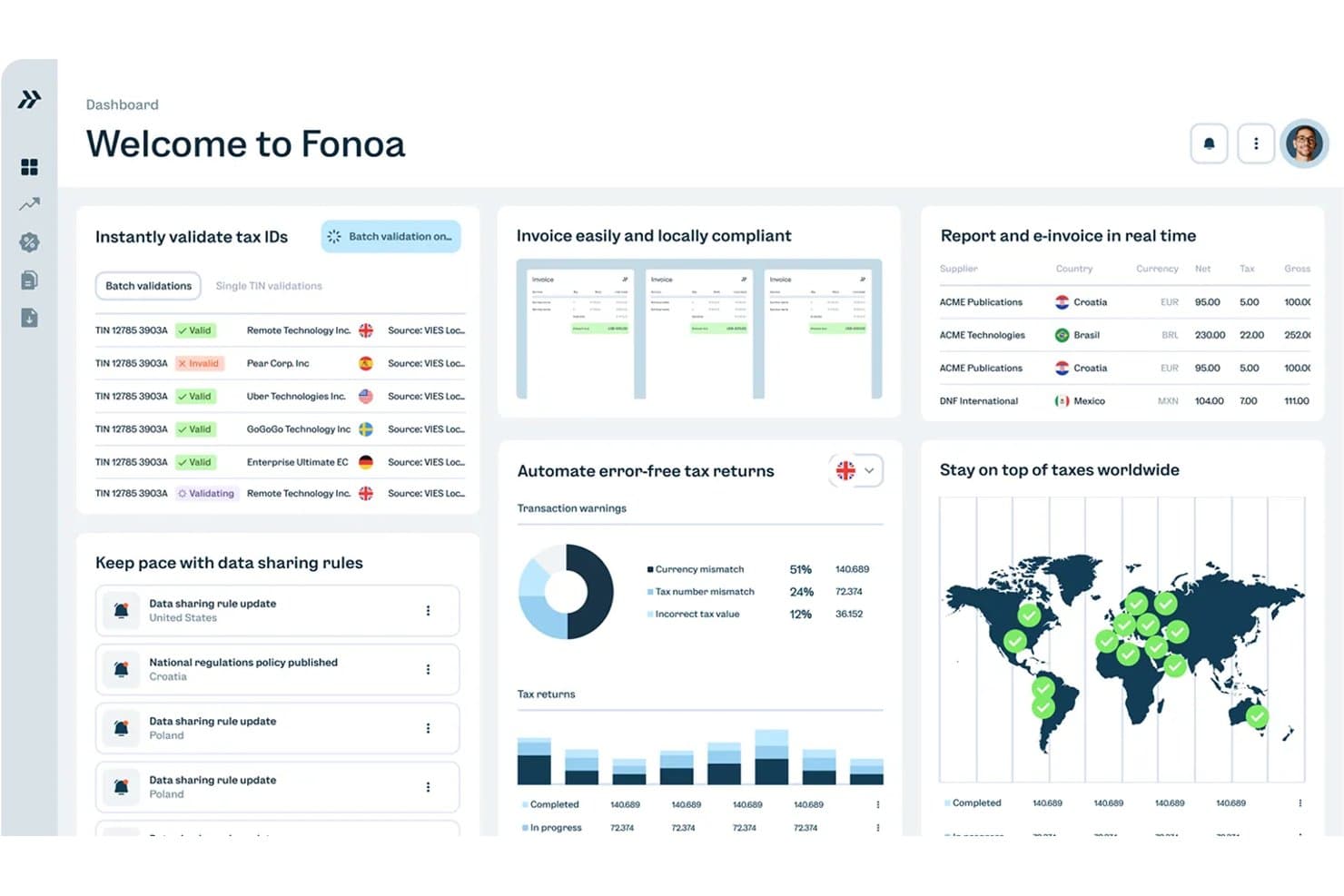Click the Currency mismatch legend swatch
The height and width of the screenshot is (896, 1344).
pyautogui.click(x=650, y=570)
